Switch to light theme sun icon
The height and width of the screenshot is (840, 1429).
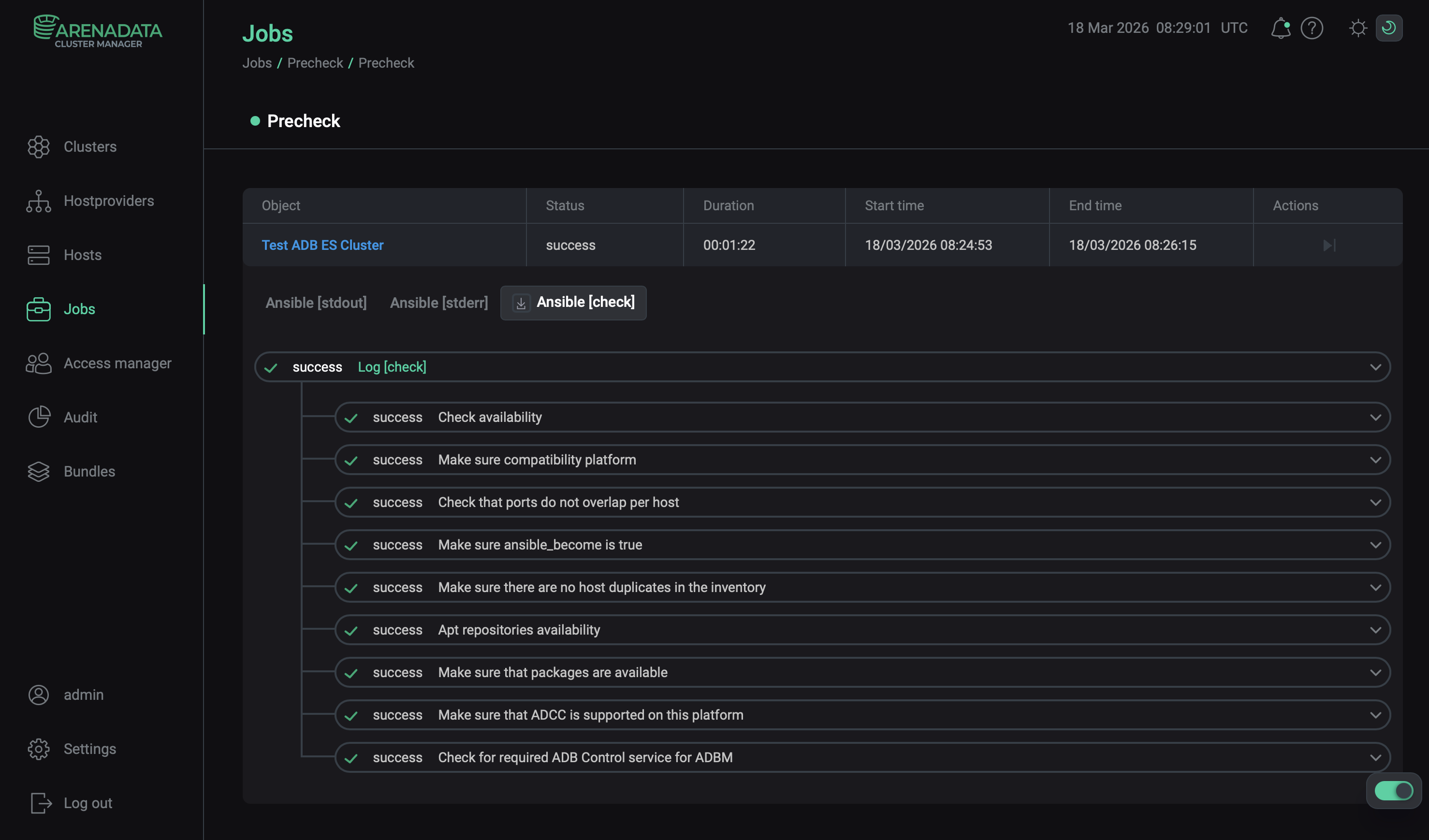(1357, 28)
